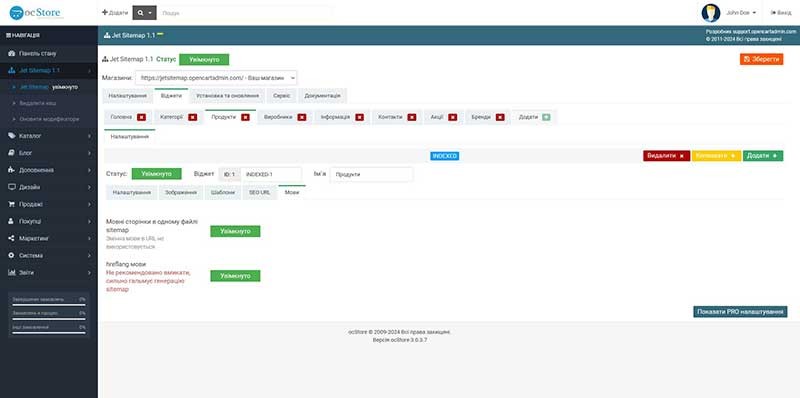
Task: Click John Doe avatar picture
Action: click(711, 13)
